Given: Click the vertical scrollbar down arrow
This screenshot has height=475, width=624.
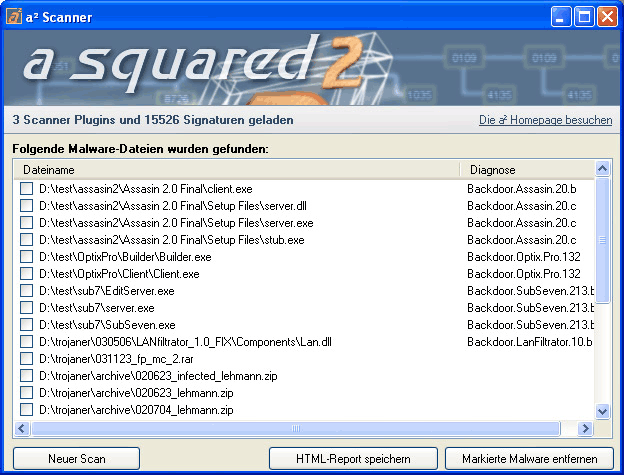Looking at the screenshot, I should 603,411.
